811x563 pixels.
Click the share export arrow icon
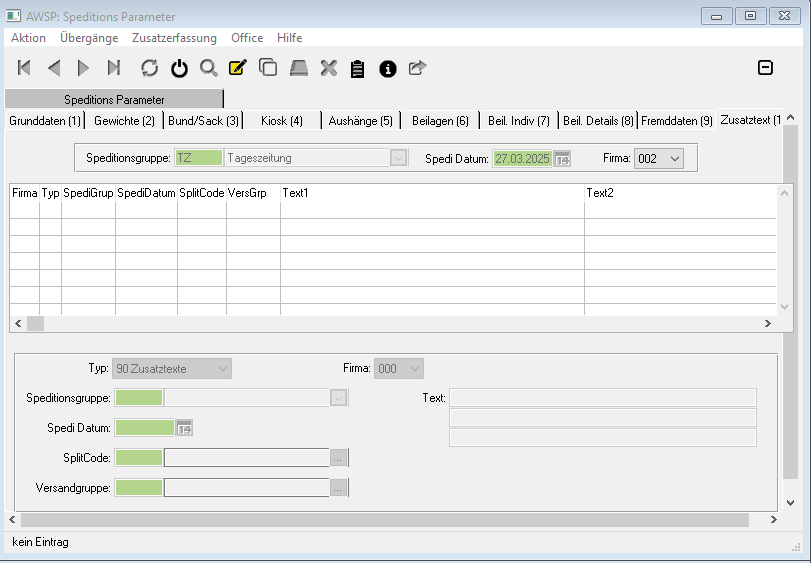417,68
